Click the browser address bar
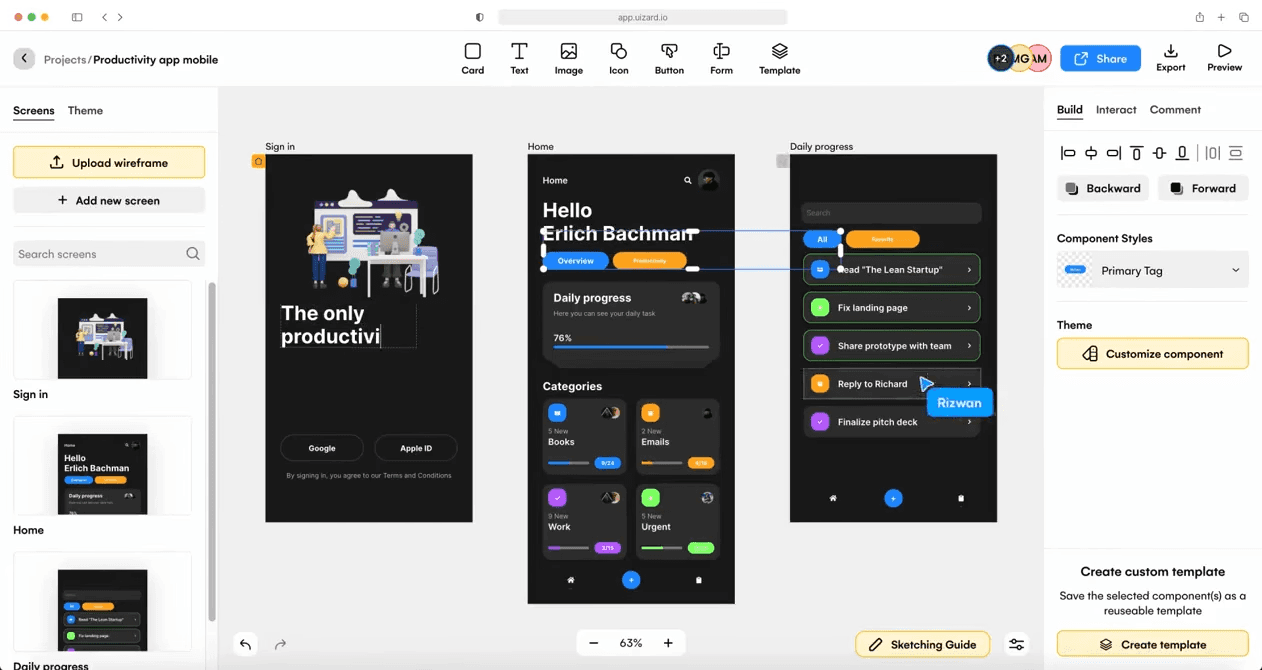The height and width of the screenshot is (670, 1262). coord(642,17)
